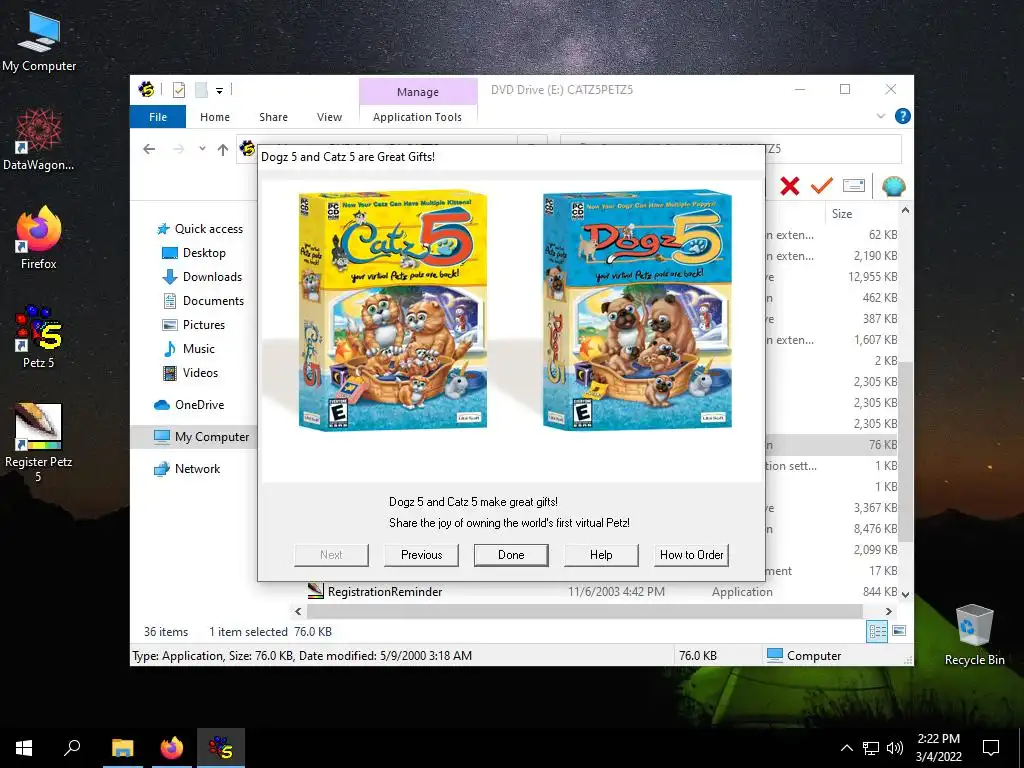Open the File menu tab

coord(158,117)
